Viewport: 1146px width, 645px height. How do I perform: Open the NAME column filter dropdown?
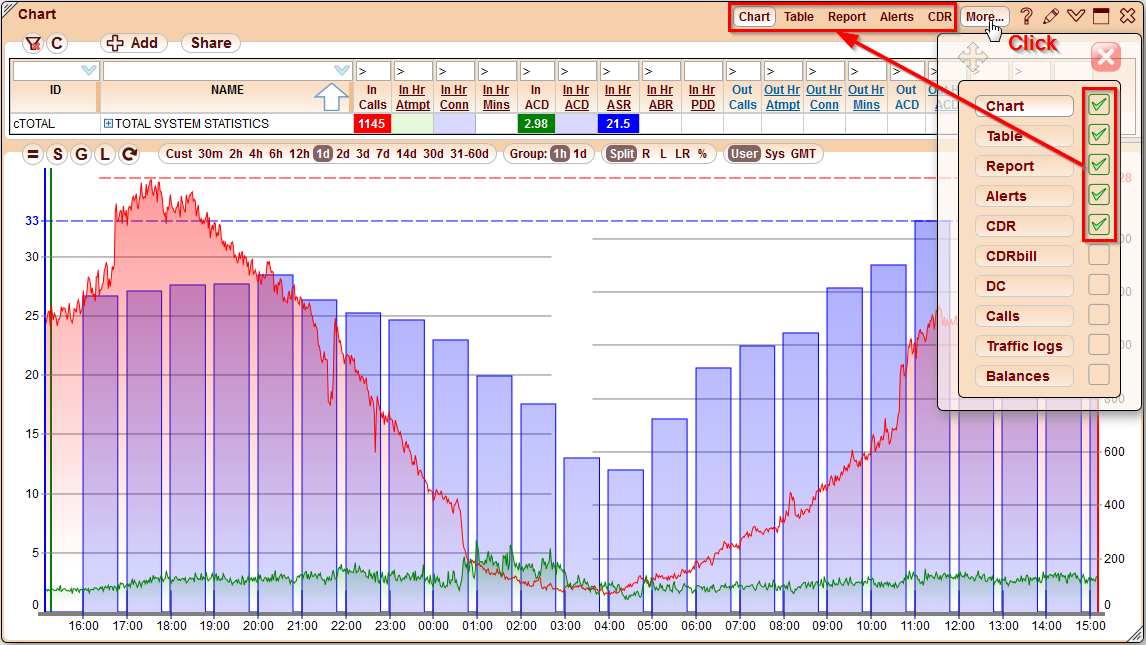point(342,71)
